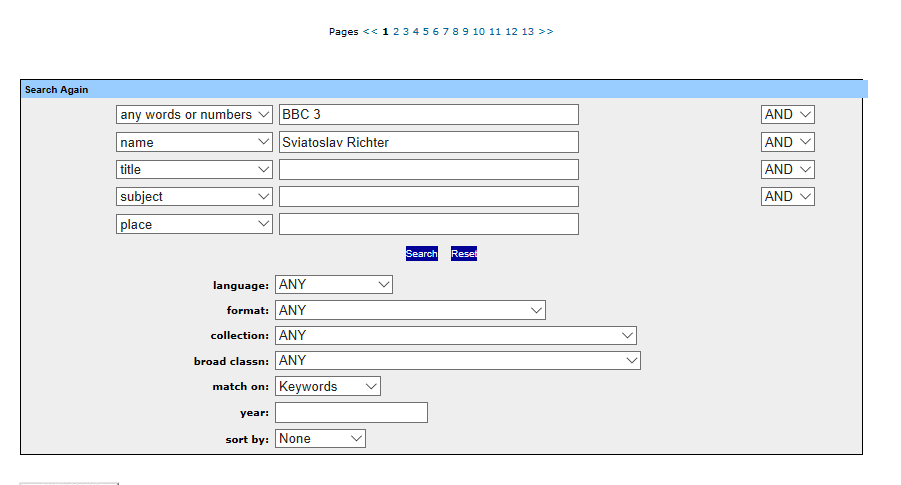Open the 'match on' Keywords dropdown

point(328,386)
